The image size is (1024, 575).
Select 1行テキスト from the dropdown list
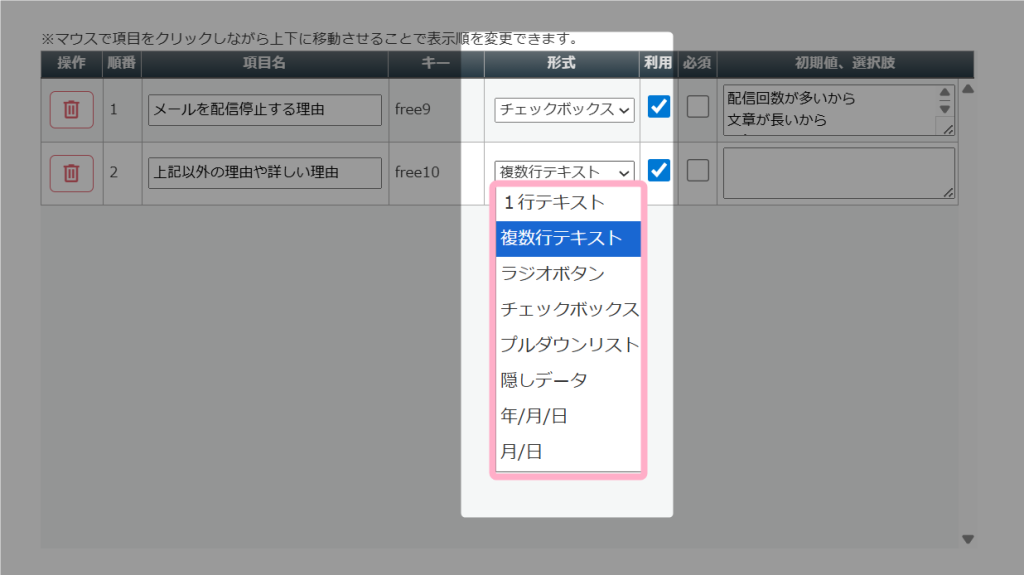pos(568,203)
